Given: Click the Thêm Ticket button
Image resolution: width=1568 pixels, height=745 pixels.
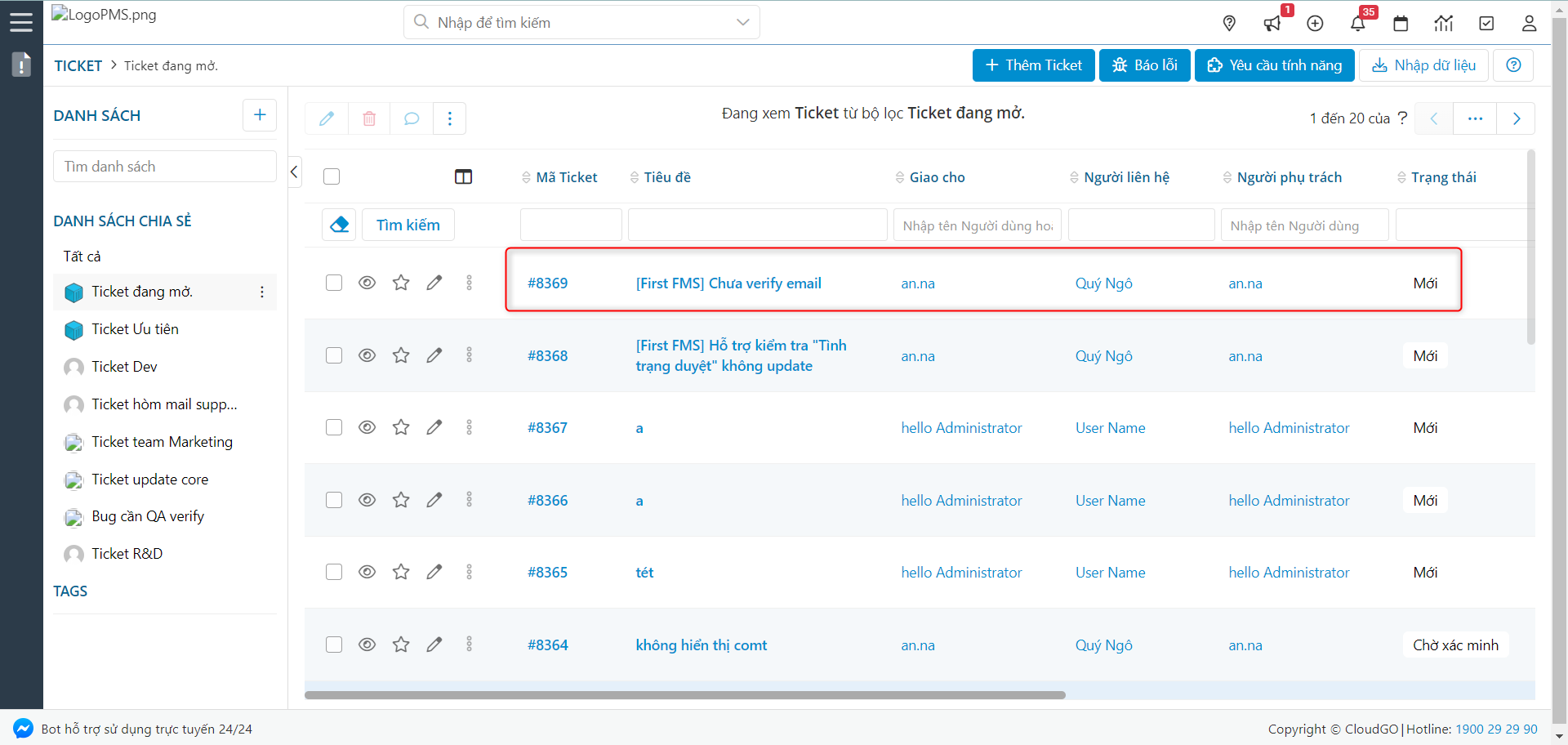Looking at the screenshot, I should pyautogui.click(x=1033, y=65).
